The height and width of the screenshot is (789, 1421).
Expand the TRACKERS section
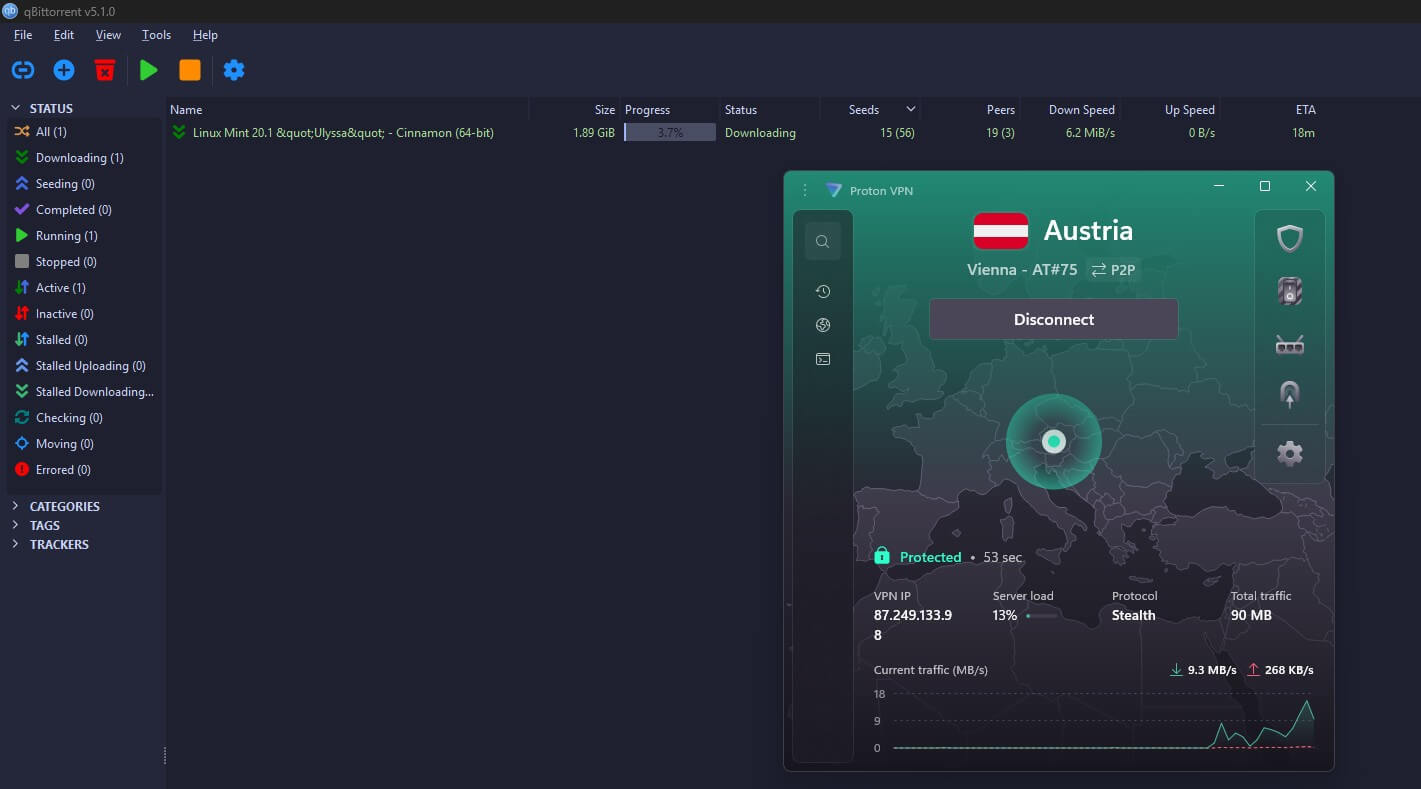click(x=15, y=544)
